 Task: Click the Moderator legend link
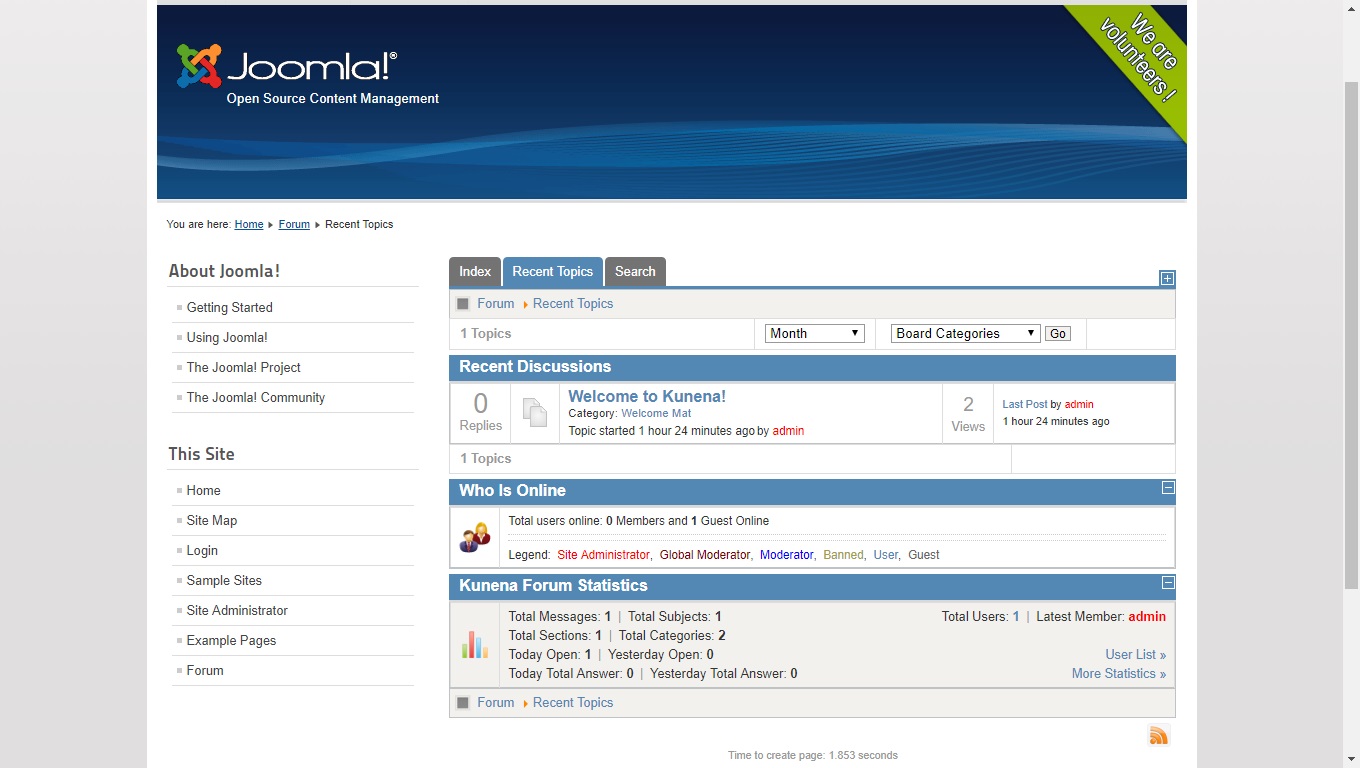tap(787, 554)
